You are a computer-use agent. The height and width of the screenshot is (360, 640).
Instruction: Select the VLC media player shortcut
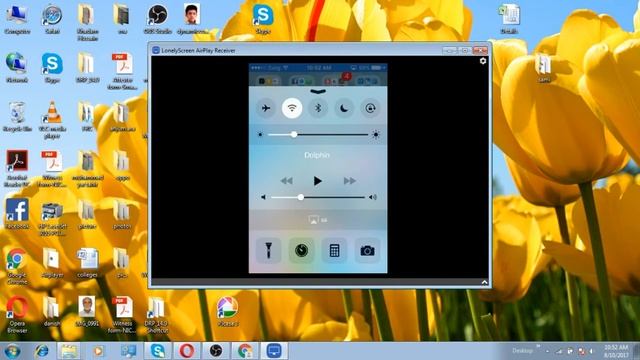pyautogui.click(x=52, y=120)
